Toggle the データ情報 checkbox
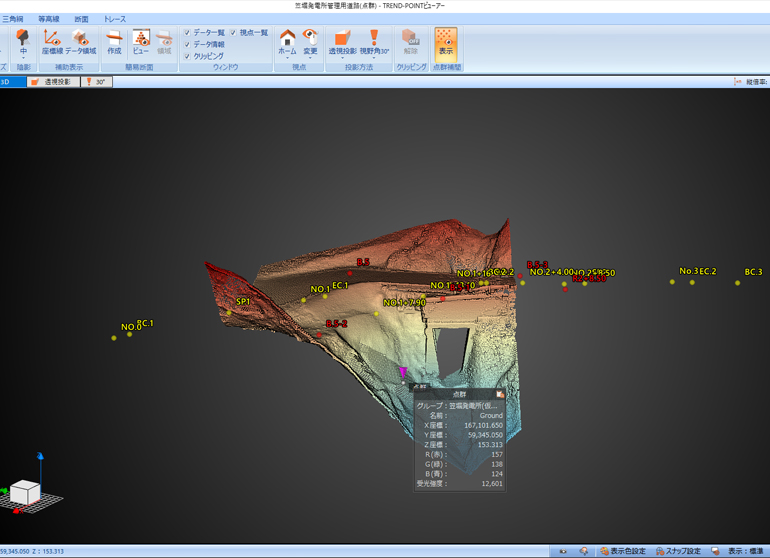770x558 pixels. click(187, 45)
